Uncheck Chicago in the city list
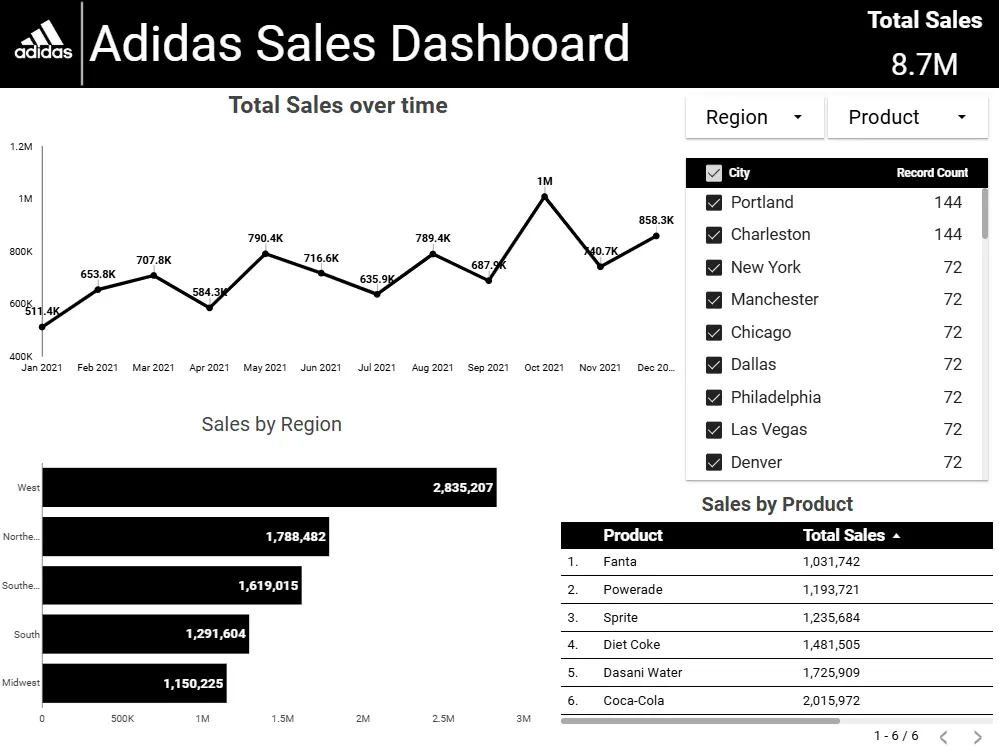 tap(714, 332)
